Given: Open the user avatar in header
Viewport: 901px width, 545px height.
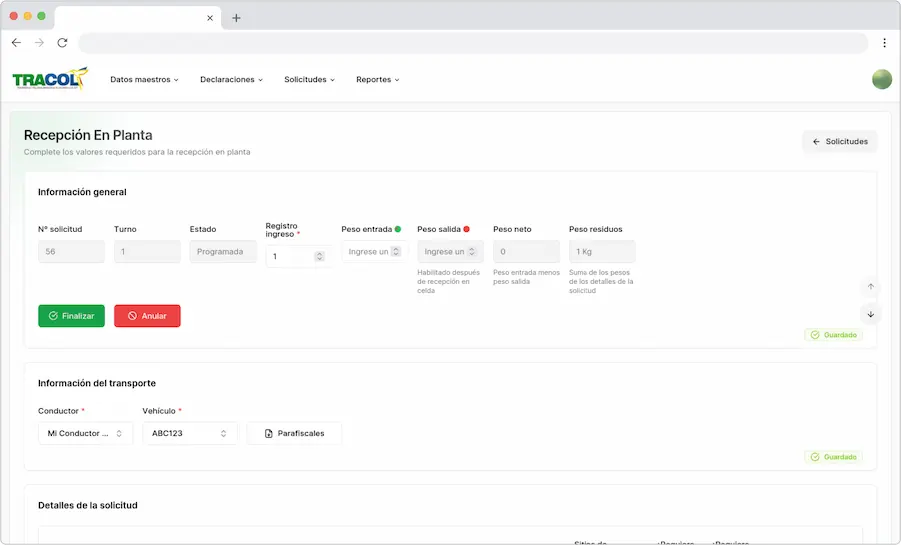Looking at the screenshot, I should (881, 79).
